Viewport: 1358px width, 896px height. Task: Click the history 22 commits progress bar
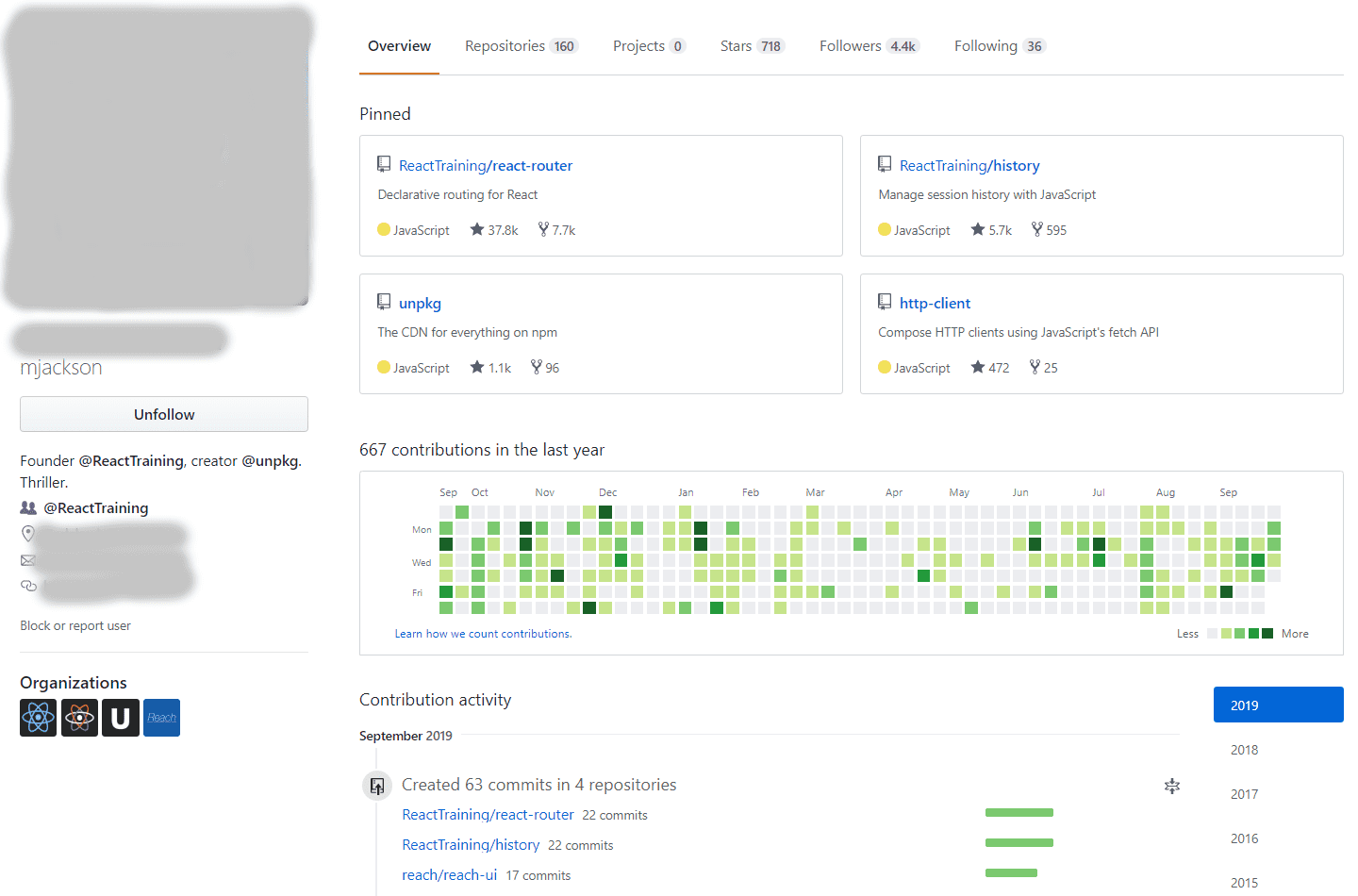(x=1019, y=842)
